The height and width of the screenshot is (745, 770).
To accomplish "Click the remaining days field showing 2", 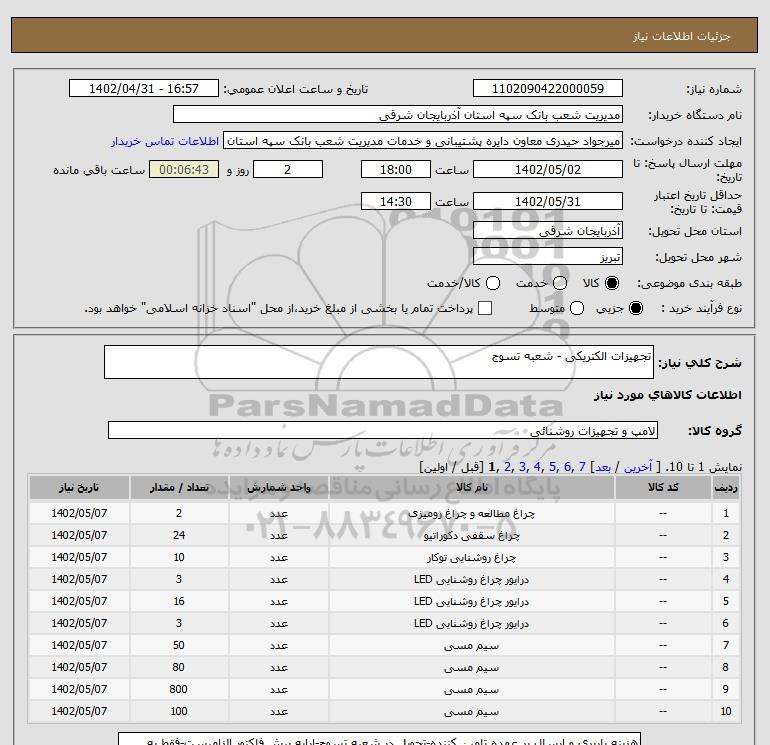I will coord(288,169).
